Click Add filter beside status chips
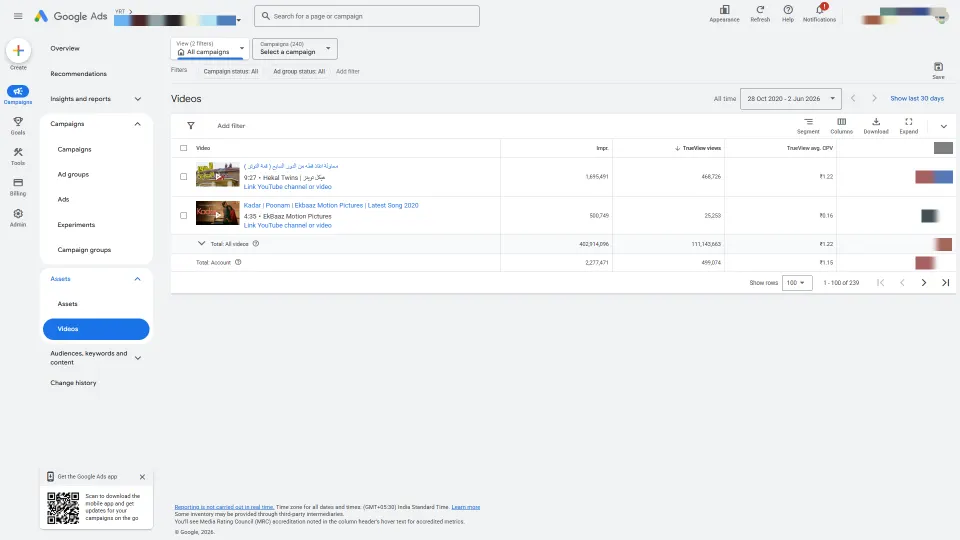The width and height of the screenshot is (960, 540). tap(348, 72)
